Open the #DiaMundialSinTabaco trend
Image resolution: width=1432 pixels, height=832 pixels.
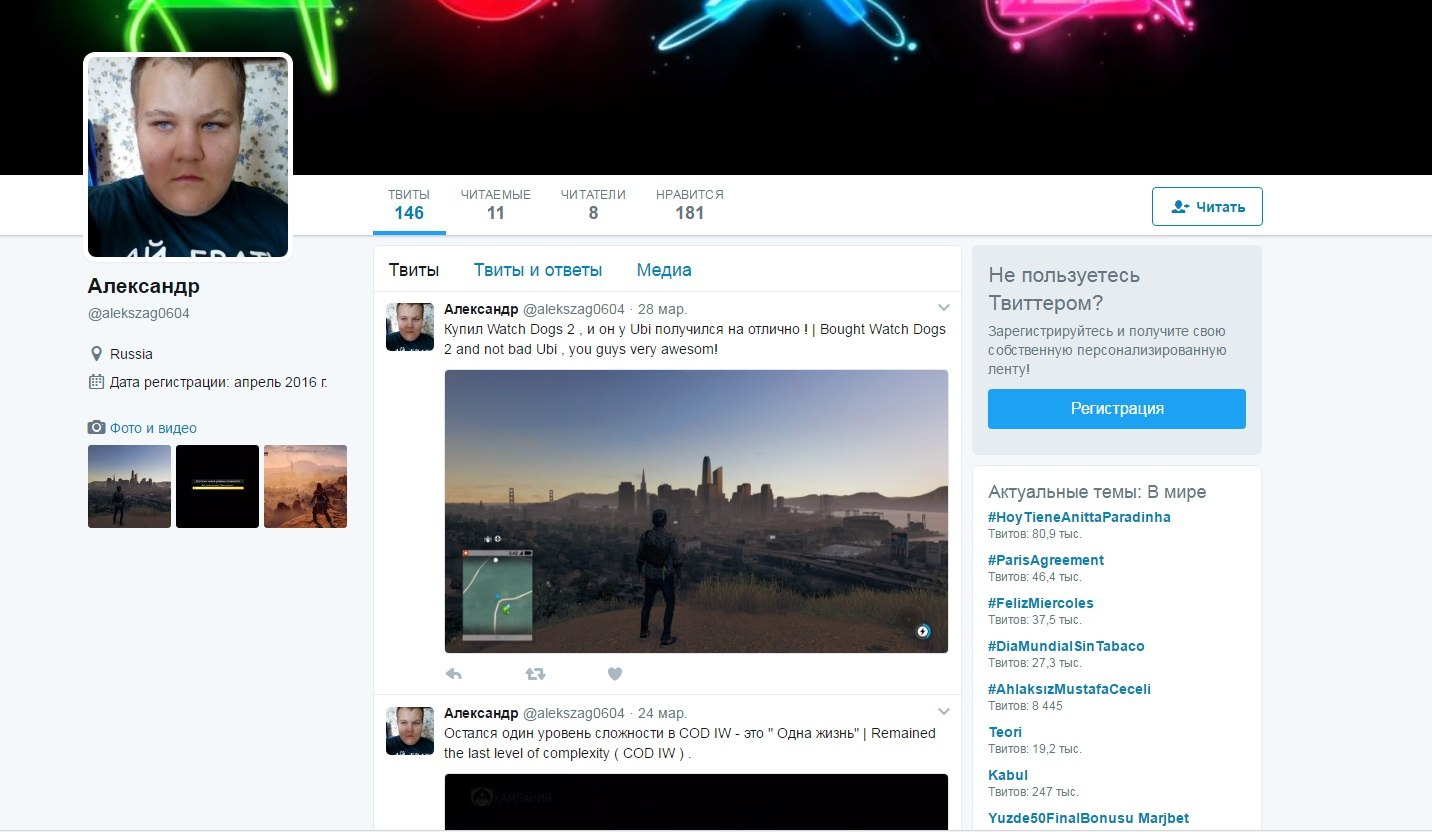1066,646
